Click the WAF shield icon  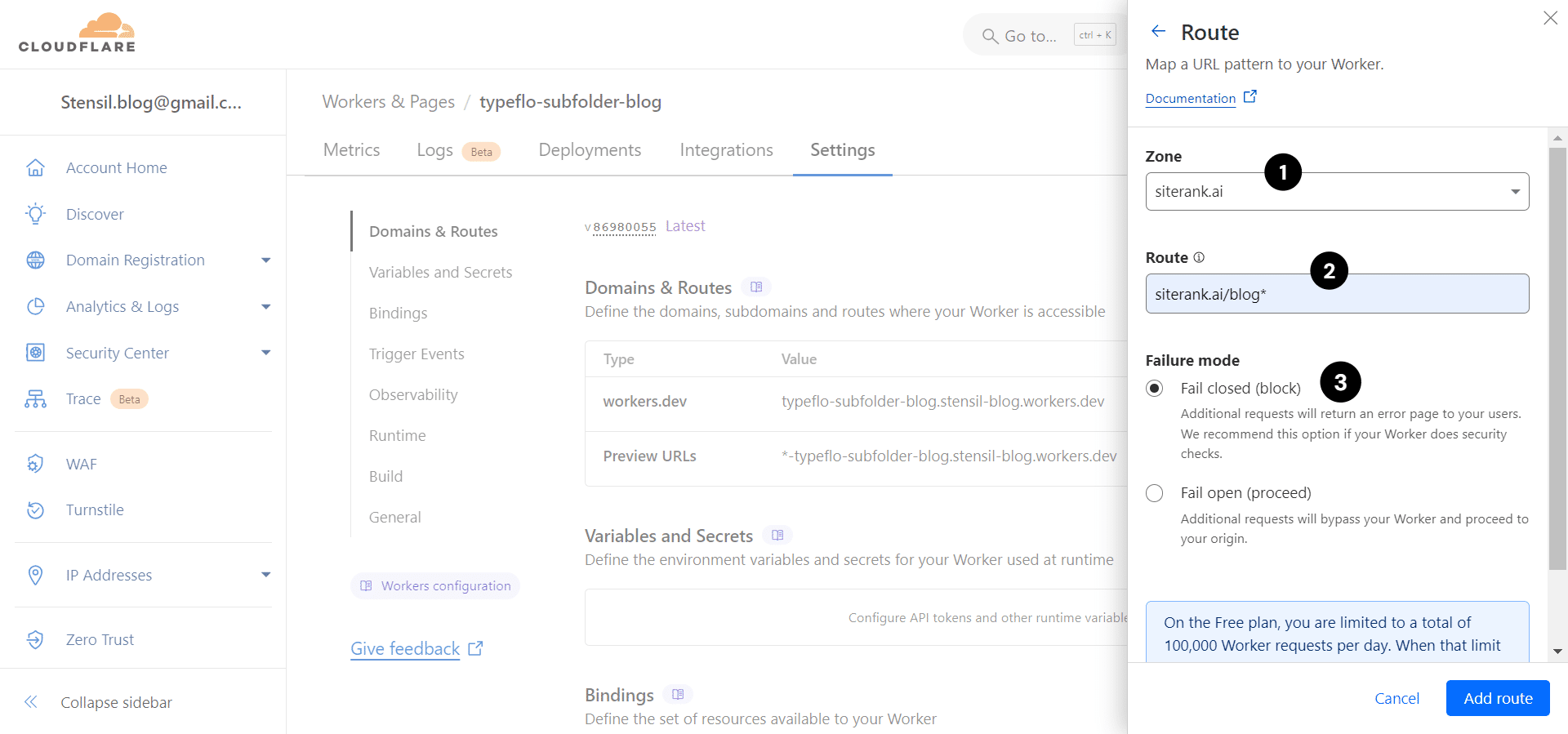click(35, 464)
